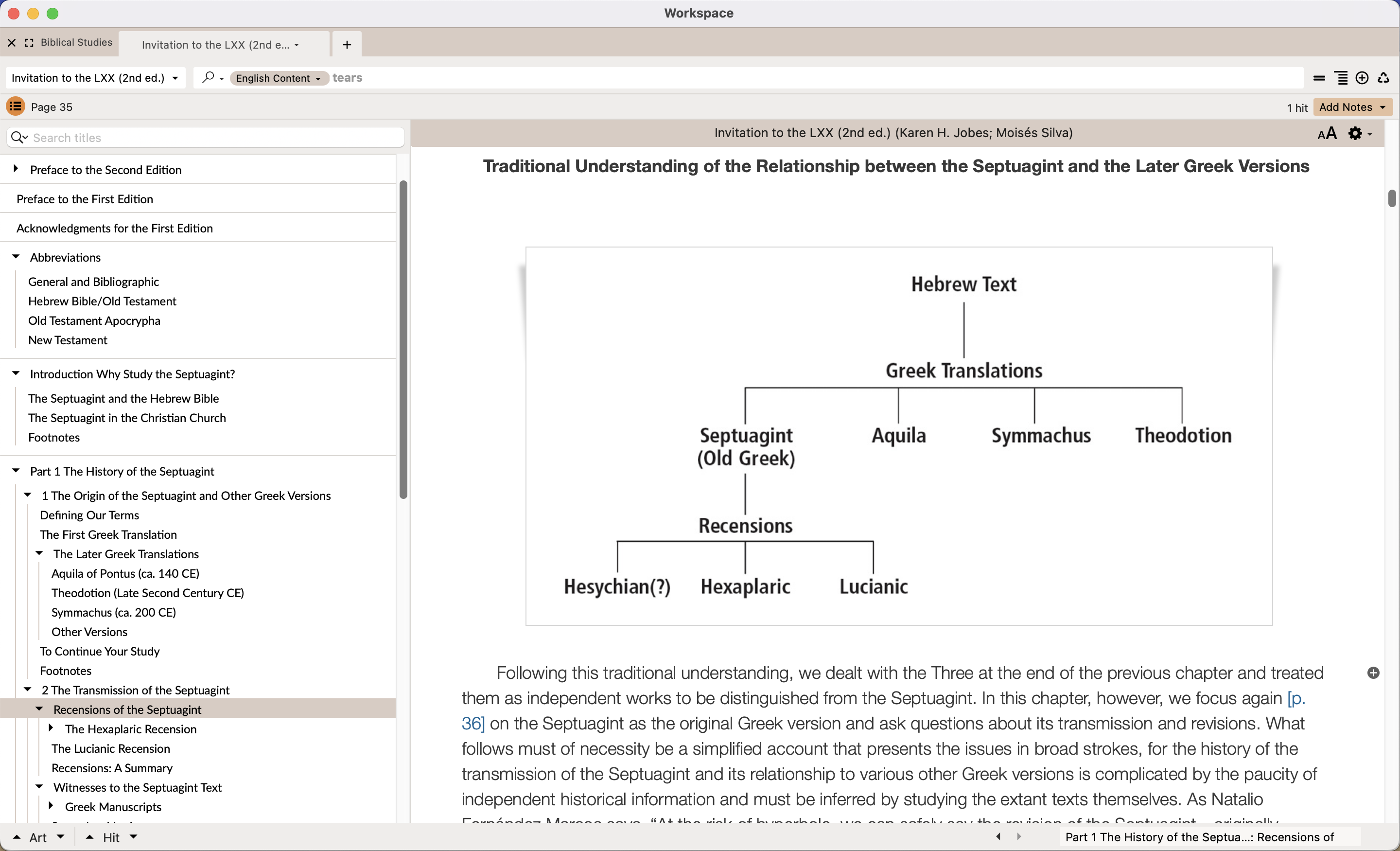
Task: Open the AA text size control
Action: pyautogui.click(x=1327, y=134)
